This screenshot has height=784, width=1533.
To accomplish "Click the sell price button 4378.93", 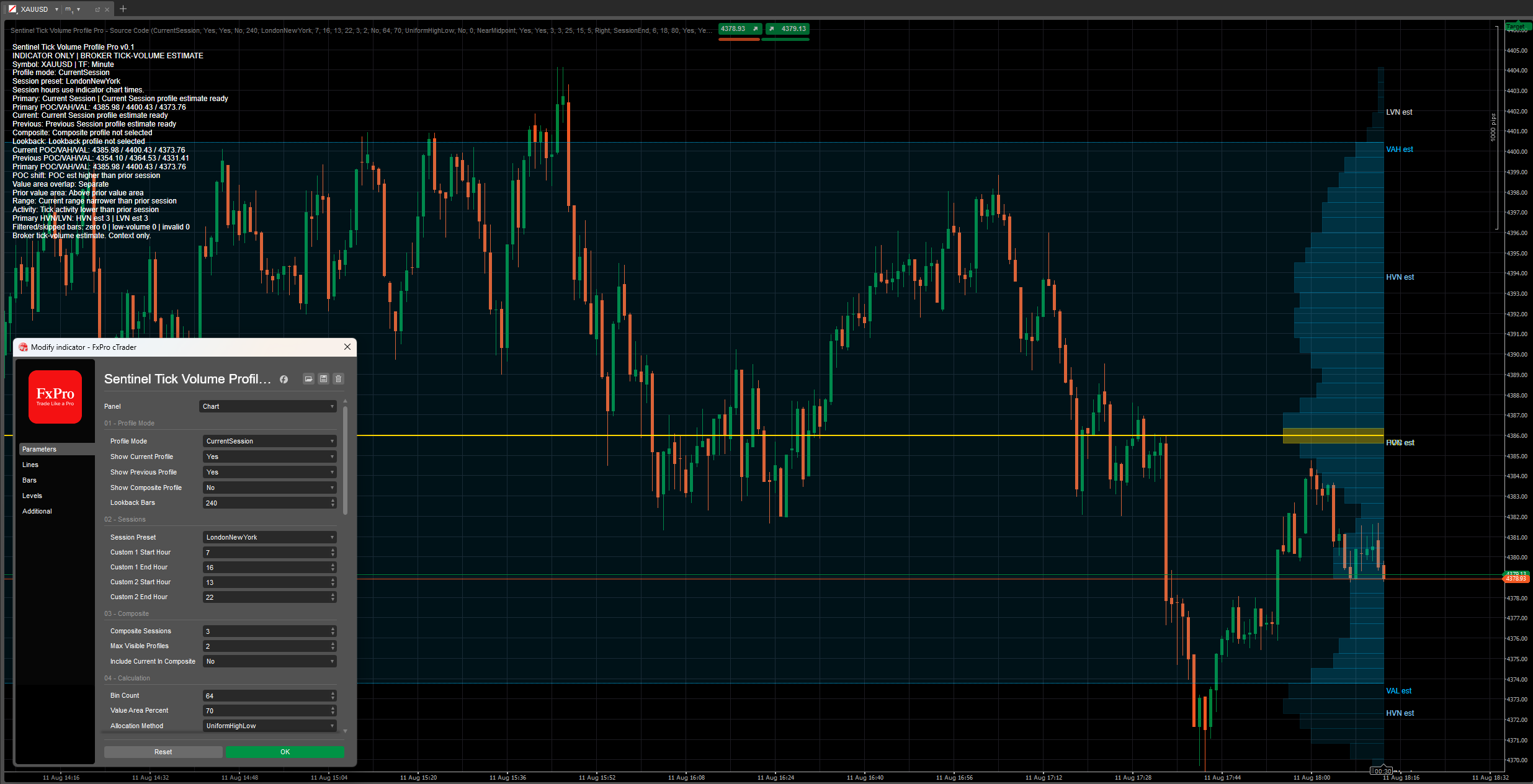I will point(740,29).
